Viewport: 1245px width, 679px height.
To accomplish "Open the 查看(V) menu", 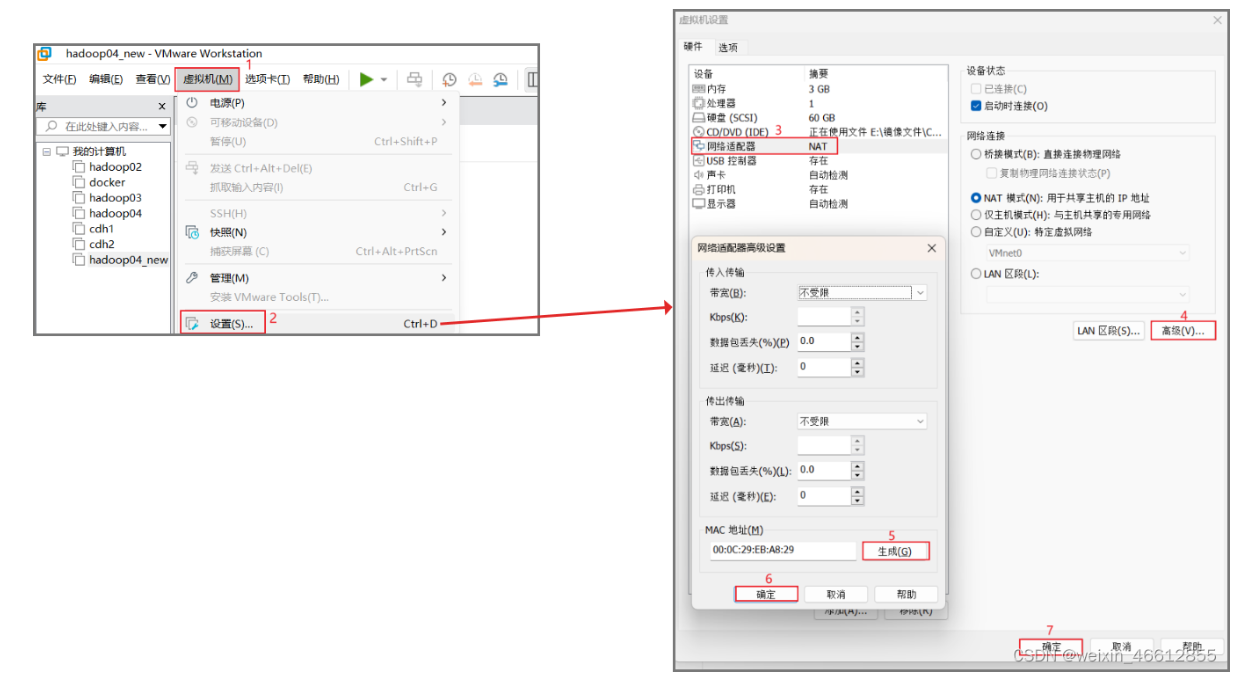I will pos(153,80).
